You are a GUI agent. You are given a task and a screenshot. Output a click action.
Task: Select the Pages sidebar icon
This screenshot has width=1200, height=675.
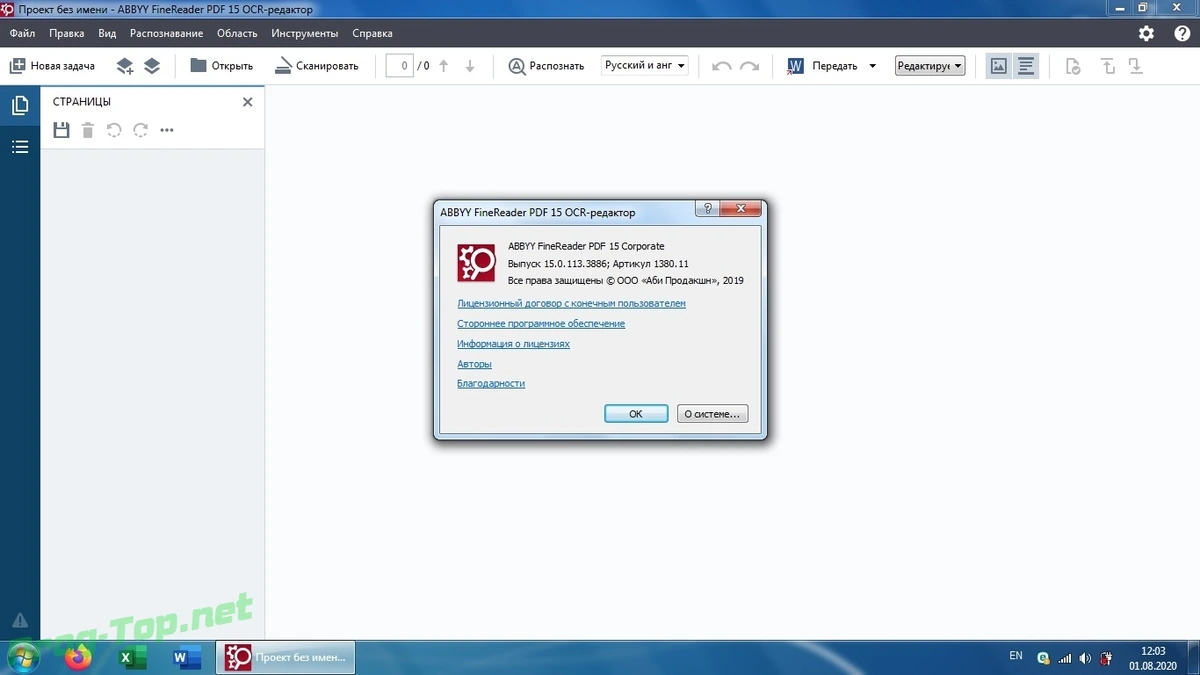click(x=20, y=105)
